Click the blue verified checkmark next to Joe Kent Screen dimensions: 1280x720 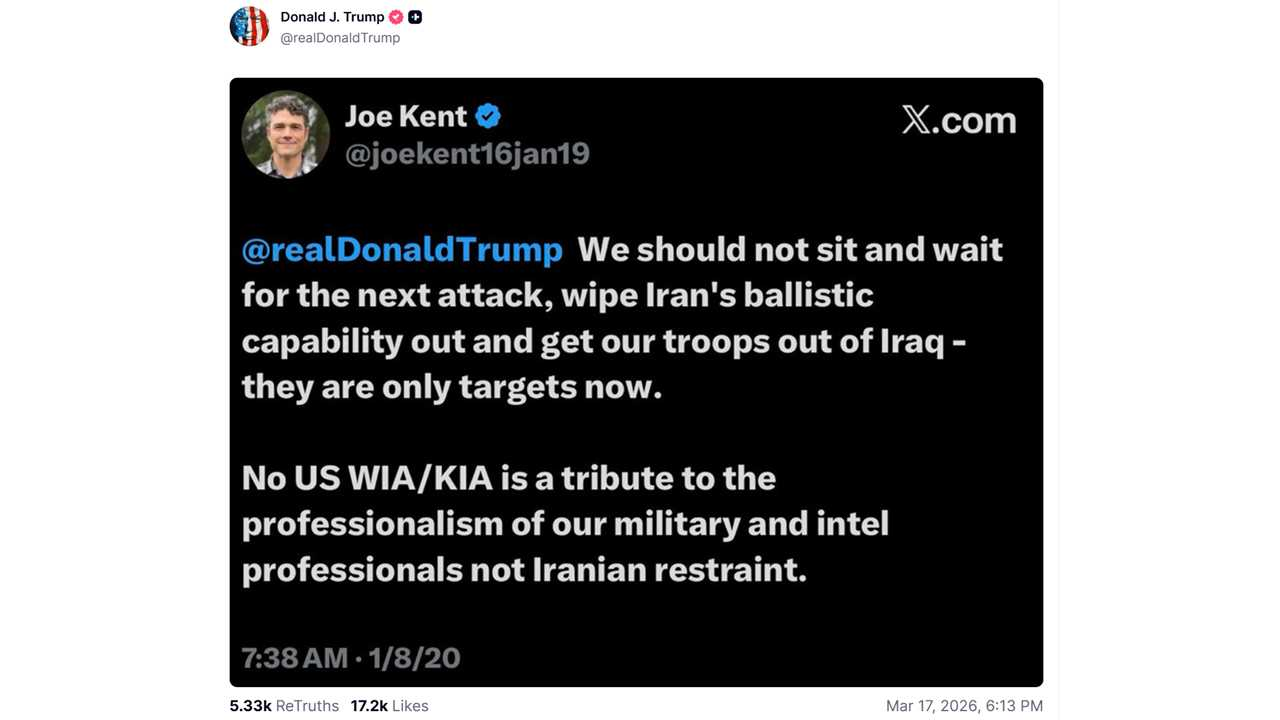point(488,116)
